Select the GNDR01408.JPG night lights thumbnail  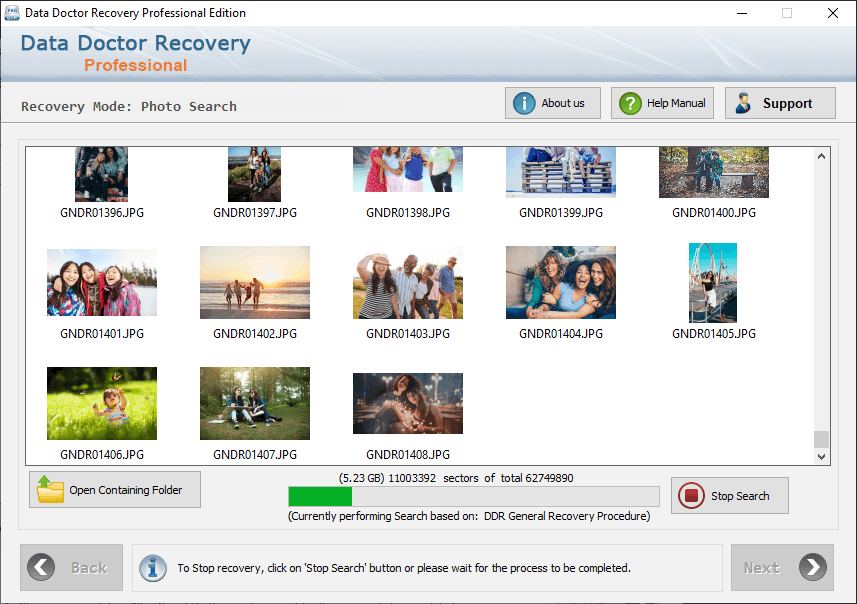(x=408, y=403)
